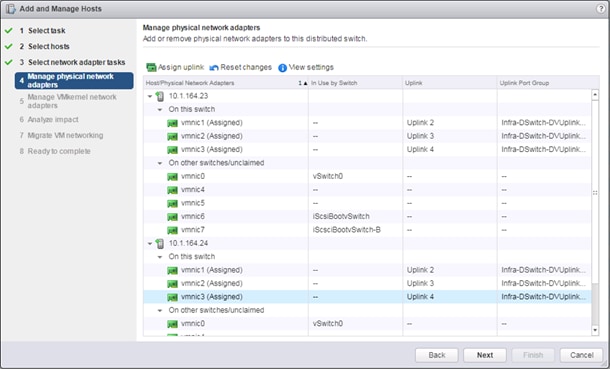Click the NIC icon of vmnic1 under 10.1.164.24
The height and width of the screenshot is (369, 610).
click(x=172, y=271)
